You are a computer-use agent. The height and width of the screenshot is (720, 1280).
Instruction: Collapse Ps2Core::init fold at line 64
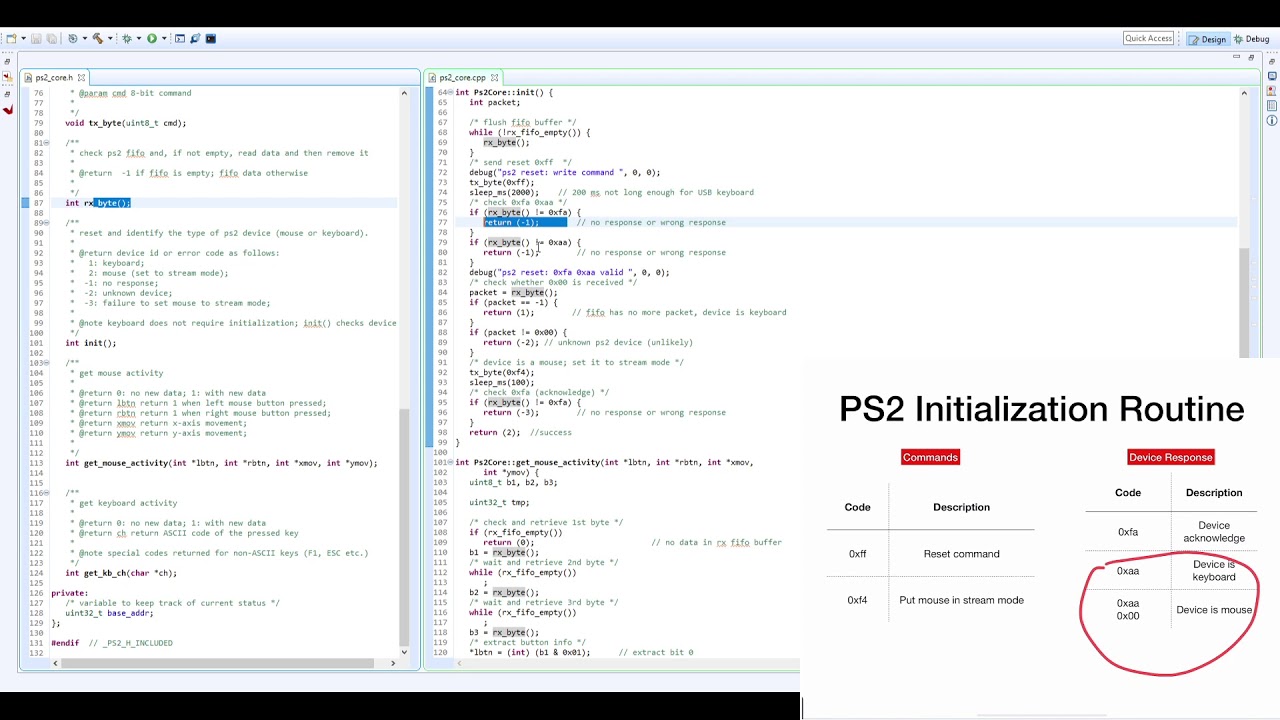click(x=451, y=93)
